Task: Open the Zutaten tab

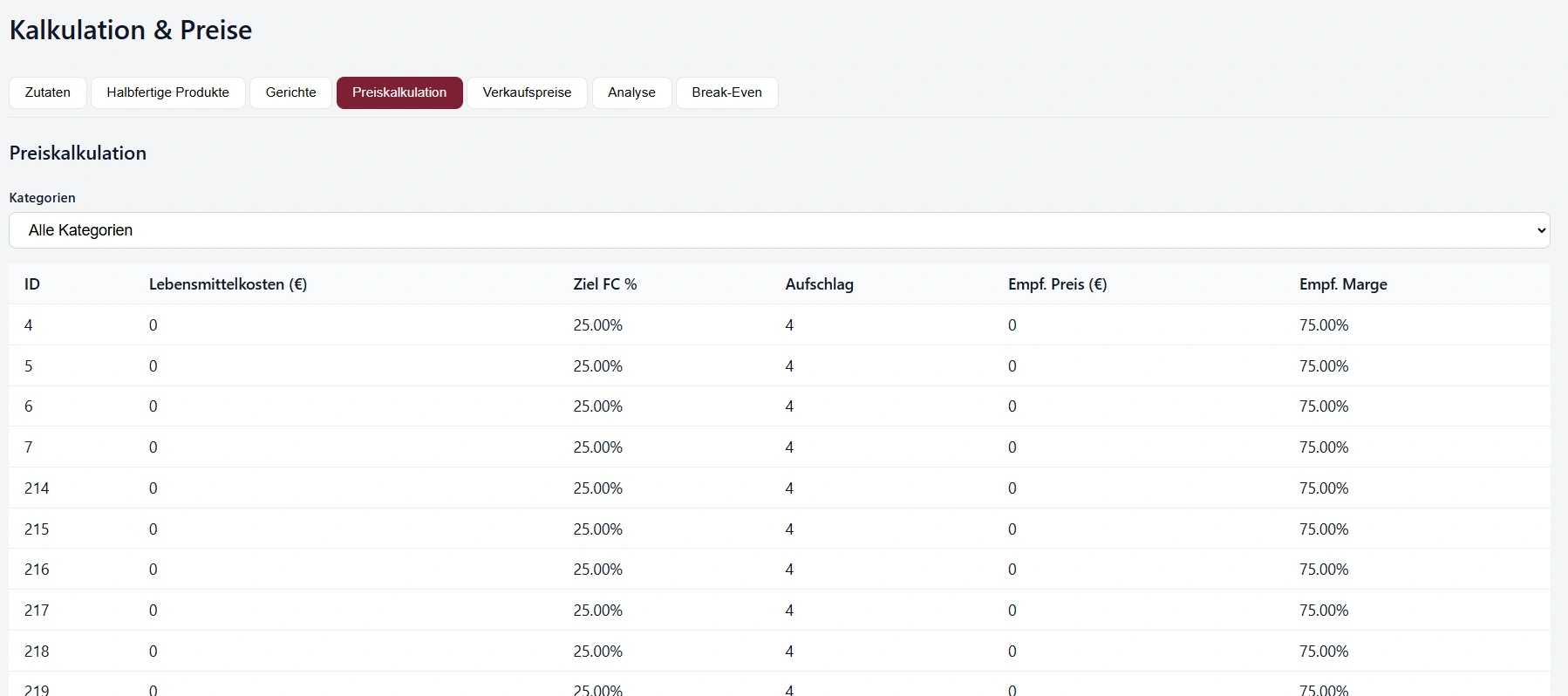Action: pos(48,92)
